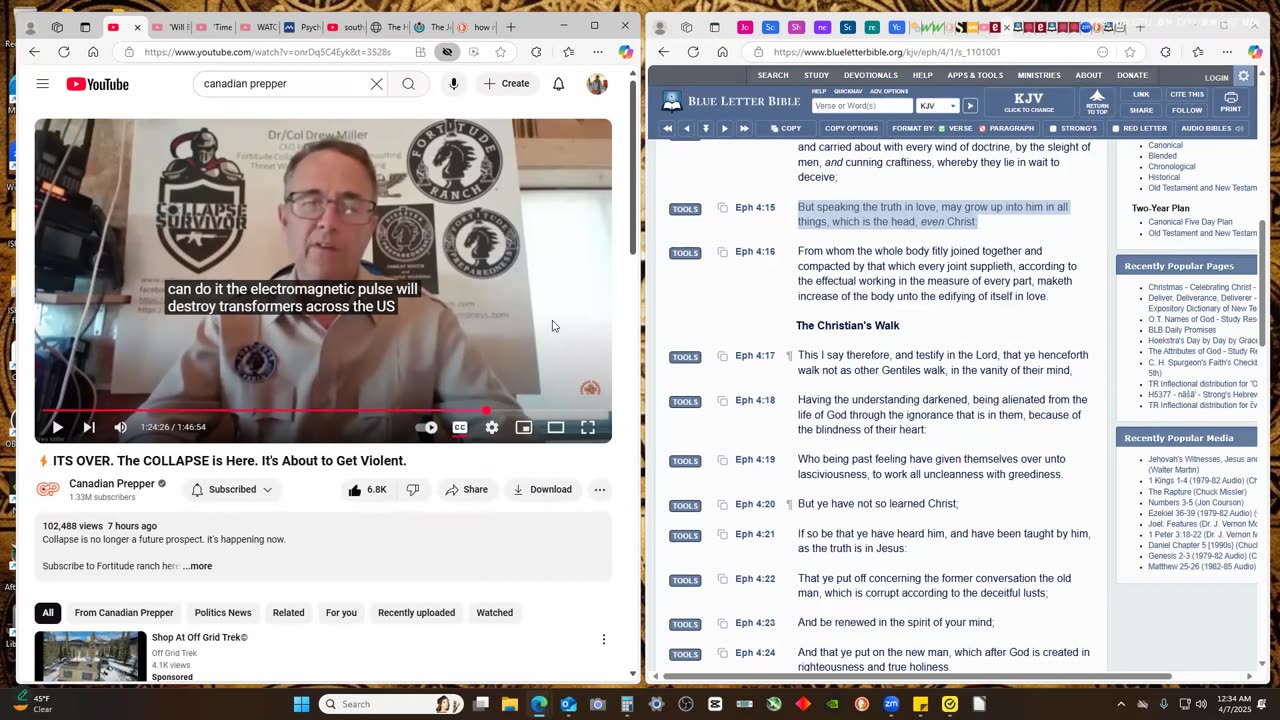Submit Bible search with the arrow button
The width and height of the screenshot is (1280, 720).
[x=970, y=106]
